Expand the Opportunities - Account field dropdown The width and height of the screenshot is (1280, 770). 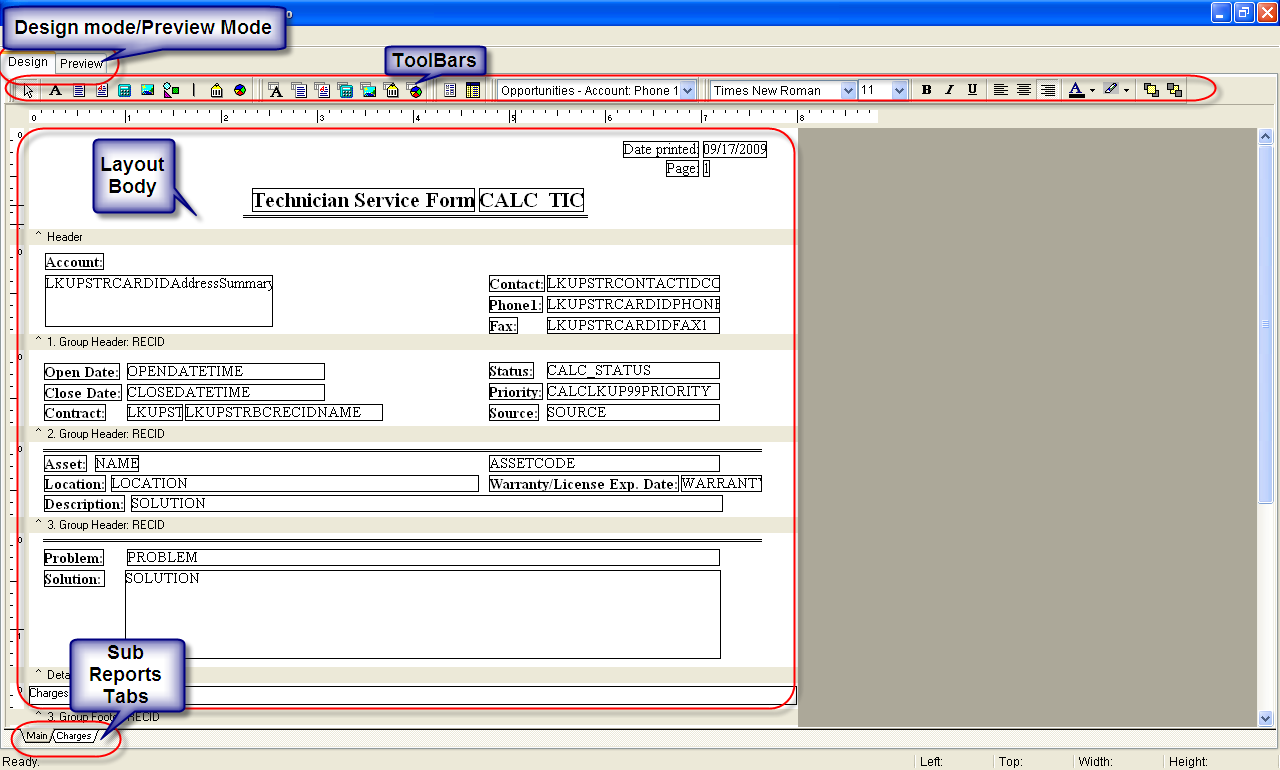click(x=688, y=90)
